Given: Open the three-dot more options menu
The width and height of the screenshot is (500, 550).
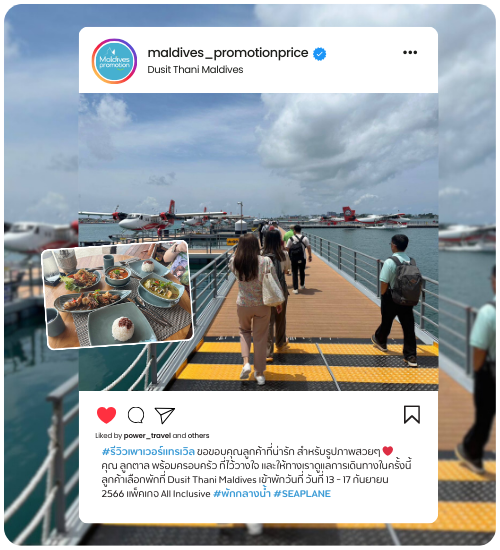Looking at the screenshot, I should pyautogui.click(x=410, y=53).
